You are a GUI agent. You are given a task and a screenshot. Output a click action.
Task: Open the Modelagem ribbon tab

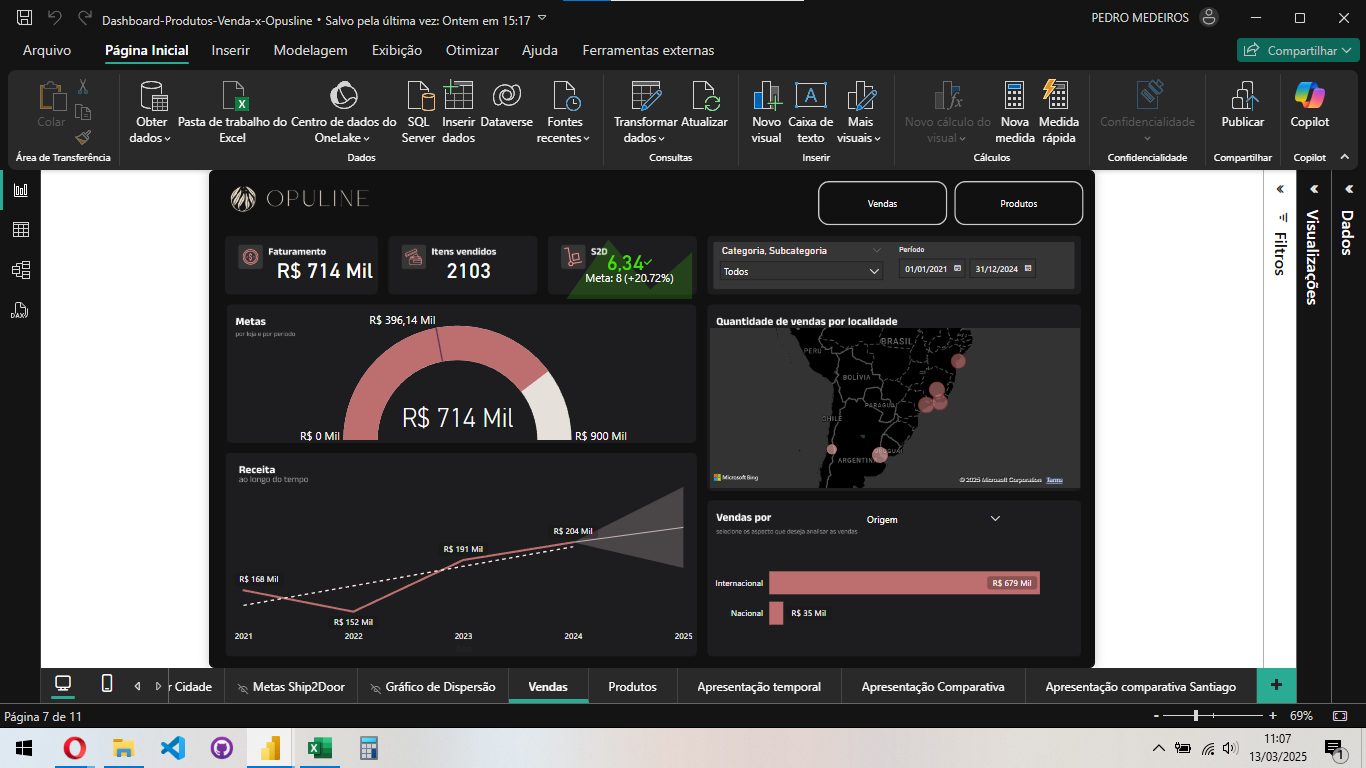click(x=310, y=50)
